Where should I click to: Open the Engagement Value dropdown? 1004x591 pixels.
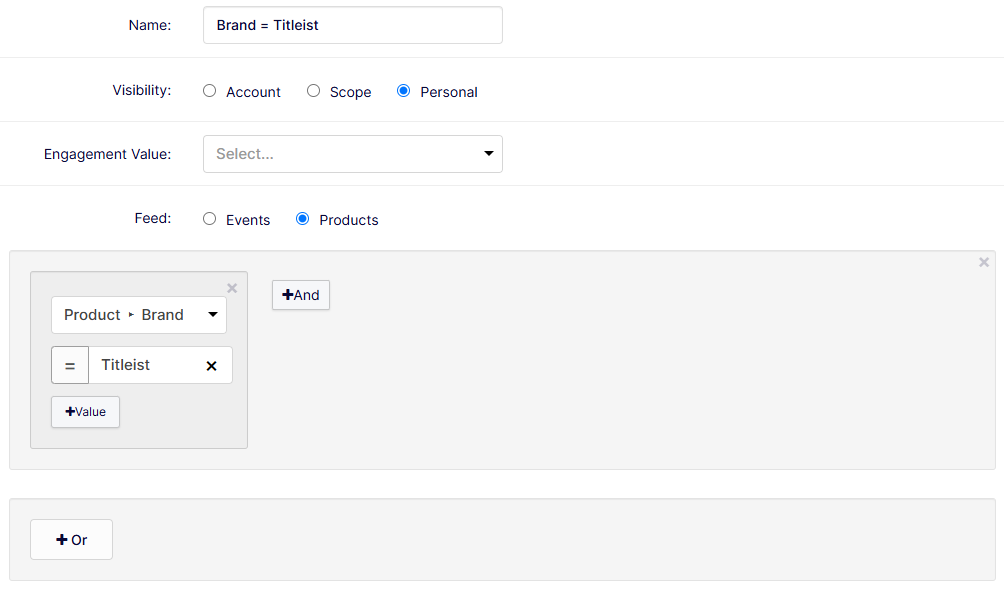click(x=352, y=154)
